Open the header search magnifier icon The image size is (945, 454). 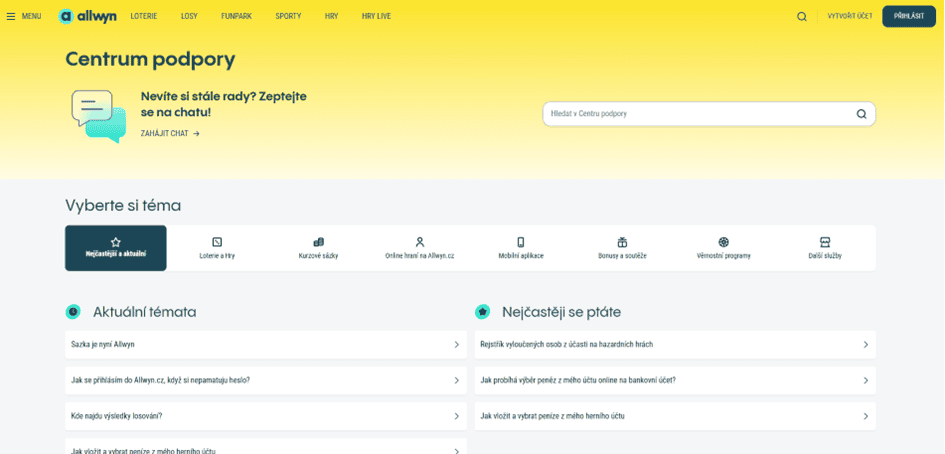(802, 17)
